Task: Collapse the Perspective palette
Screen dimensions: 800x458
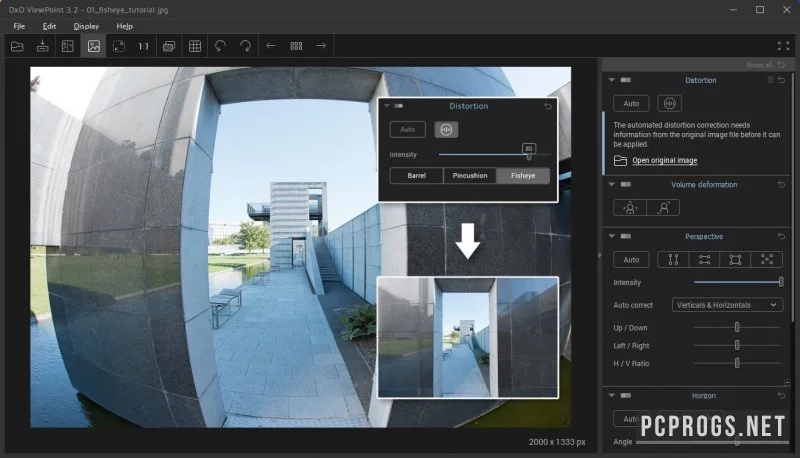Action: tap(611, 236)
